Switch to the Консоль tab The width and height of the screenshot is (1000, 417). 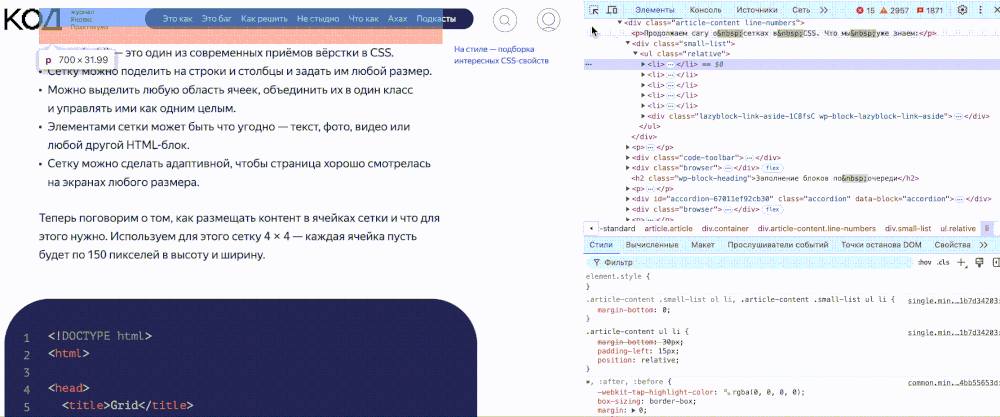[705, 10]
